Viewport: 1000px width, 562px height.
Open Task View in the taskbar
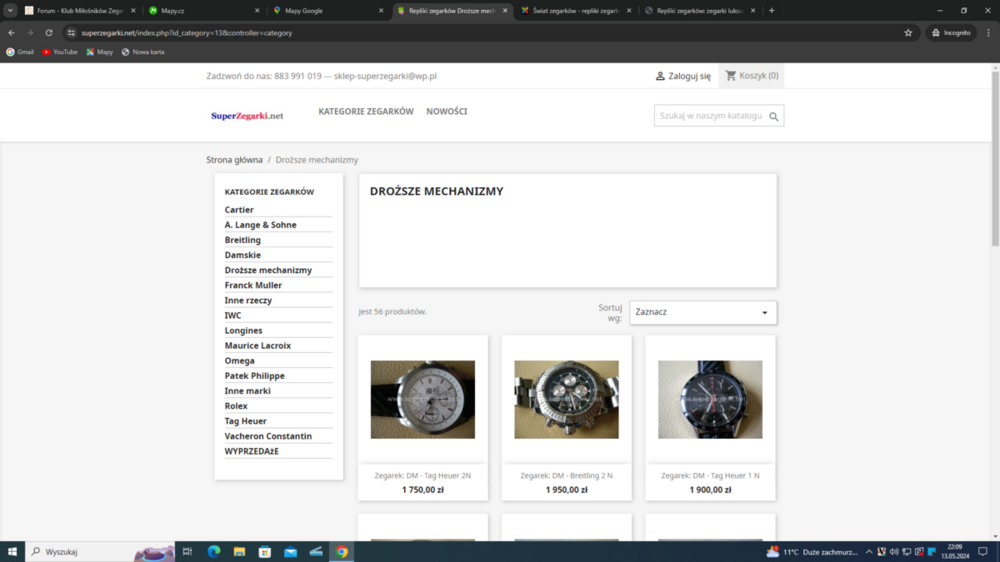click(x=188, y=551)
